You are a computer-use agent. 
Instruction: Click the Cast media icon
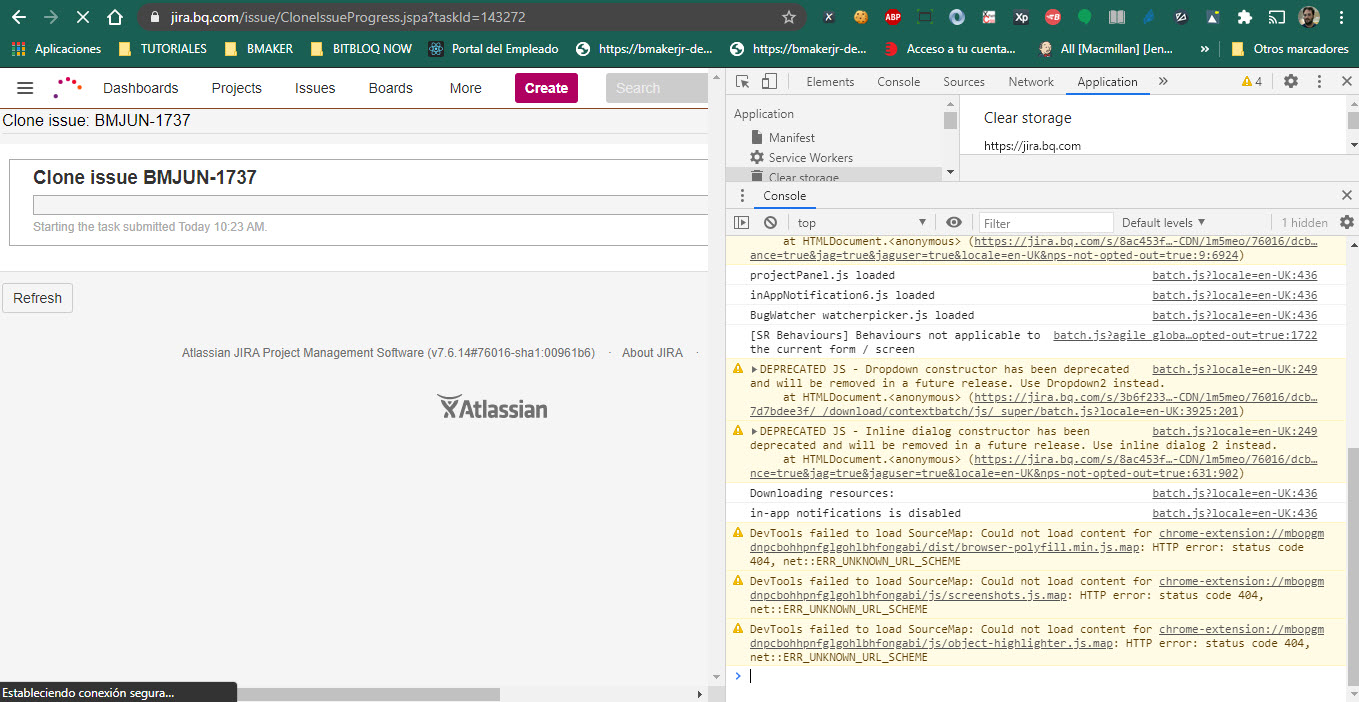1277,17
